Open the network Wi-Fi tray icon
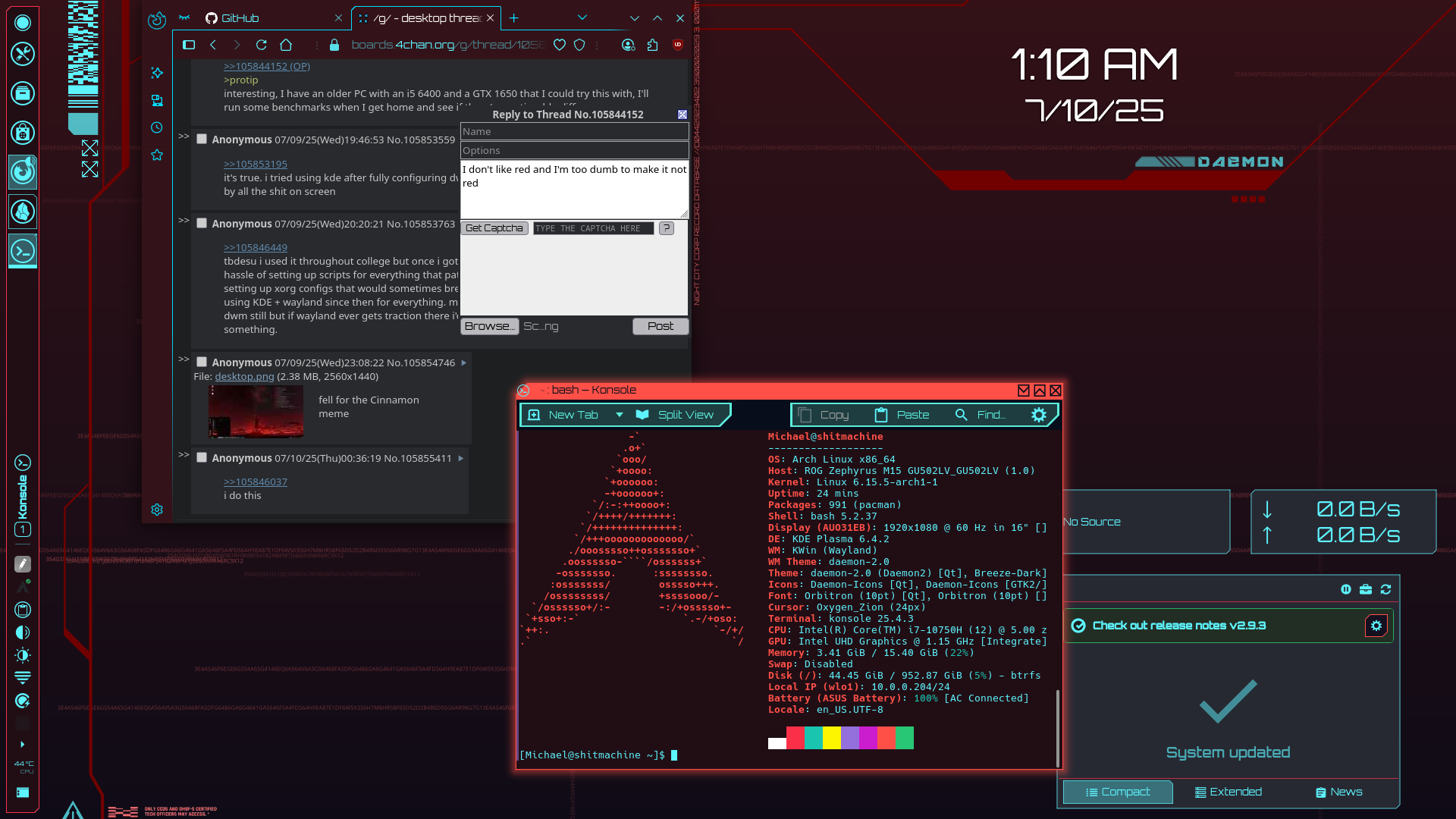 [23, 677]
